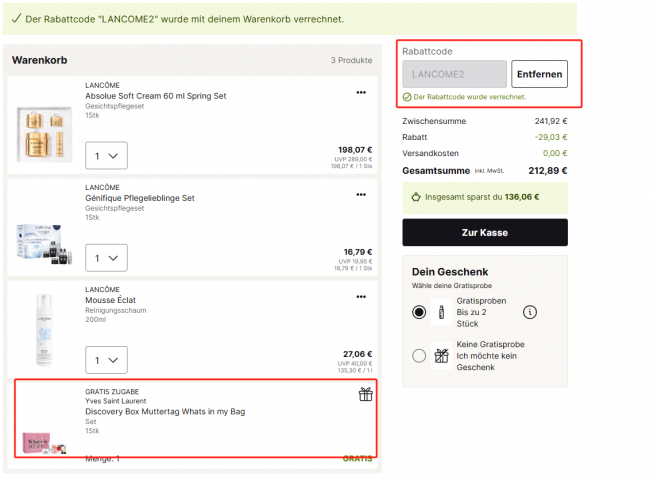The image size is (650, 478).
Task: Open the Génifique Pflegelieblinge Set product link
Action: click(140, 198)
